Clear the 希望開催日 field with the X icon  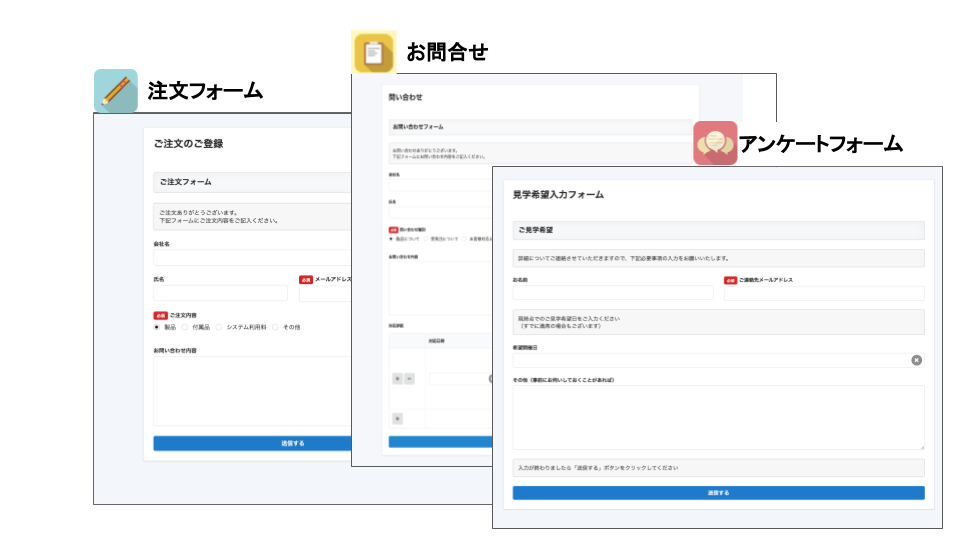point(917,360)
